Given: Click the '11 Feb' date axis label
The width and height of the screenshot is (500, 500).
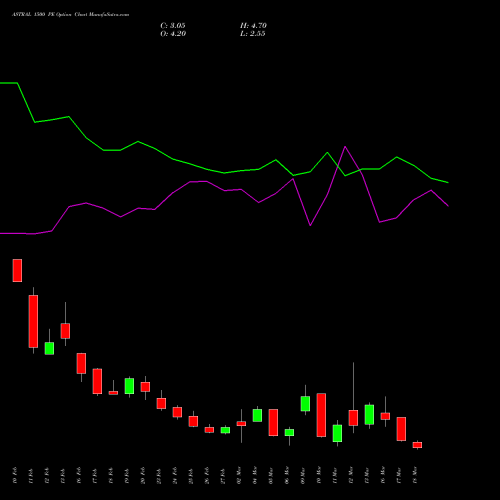Looking at the screenshot, I should point(31,475).
